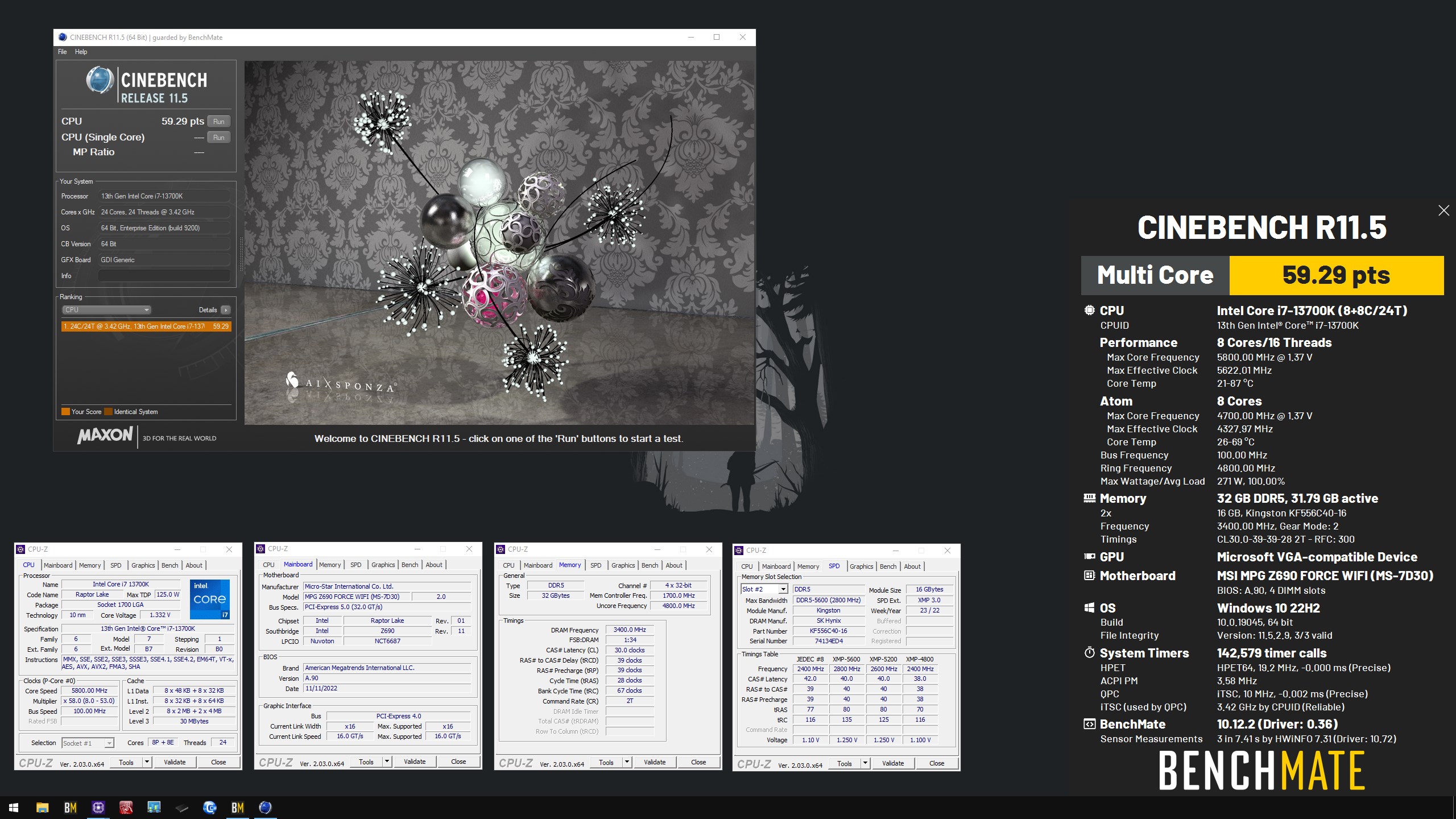1456x819 pixels.
Task: Click the Aixsponza rendered scene image
Action: (499, 243)
